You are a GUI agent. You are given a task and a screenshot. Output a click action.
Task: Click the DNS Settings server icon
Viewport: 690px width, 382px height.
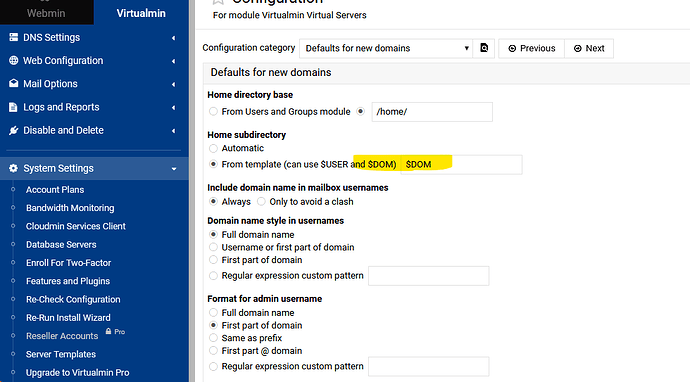pos(14,37)
